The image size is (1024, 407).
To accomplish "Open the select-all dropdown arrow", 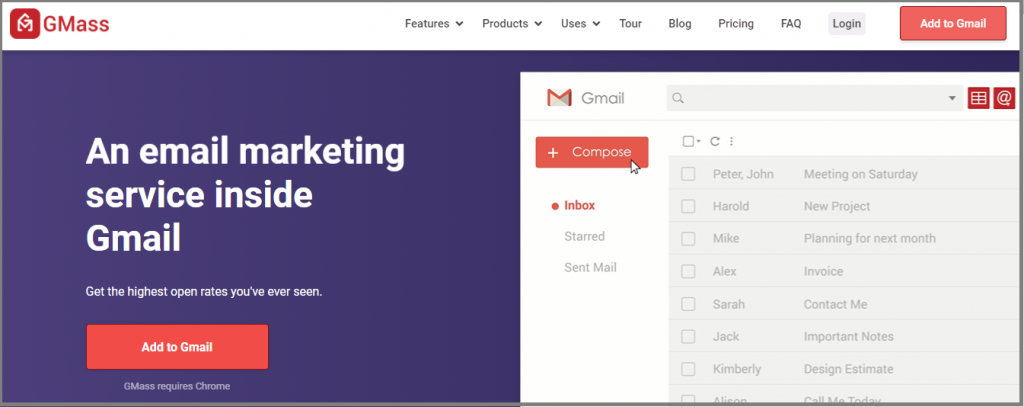I will click(698, 142).
